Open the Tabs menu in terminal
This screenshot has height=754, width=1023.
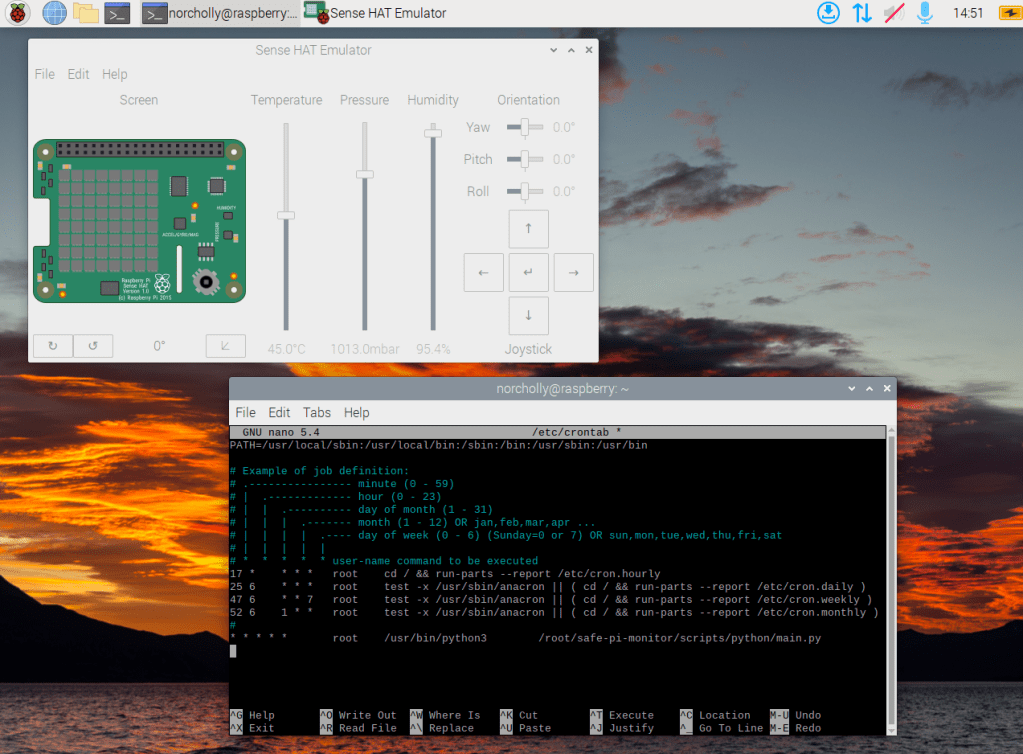(317, 412)
